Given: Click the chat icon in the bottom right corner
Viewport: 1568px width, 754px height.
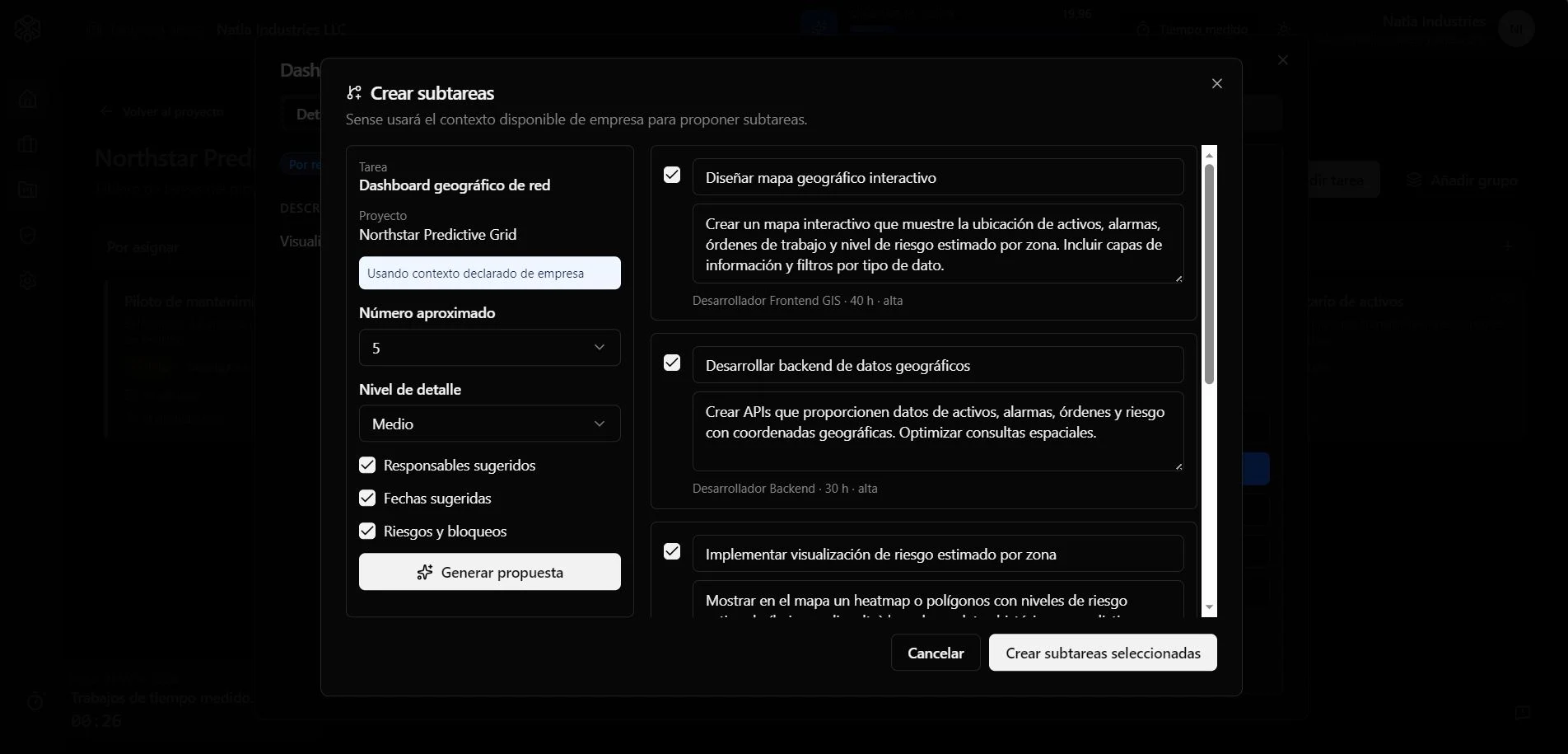Looking at the screenshot, I should coord(1523,713).
